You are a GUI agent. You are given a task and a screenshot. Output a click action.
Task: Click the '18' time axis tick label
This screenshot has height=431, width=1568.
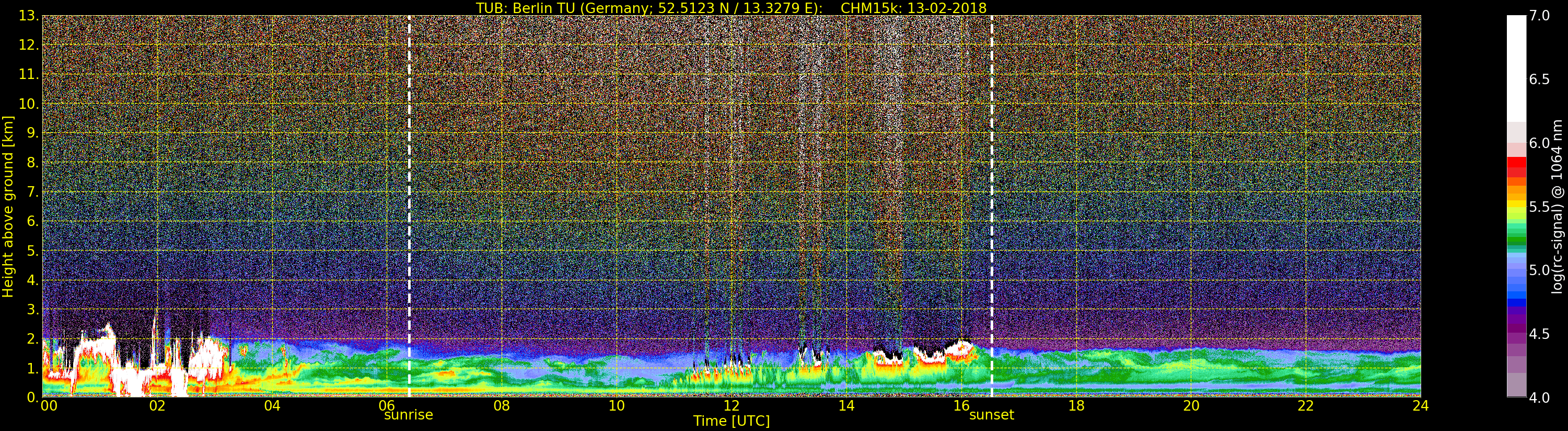pyautogui.click(x=1076, y=405)
